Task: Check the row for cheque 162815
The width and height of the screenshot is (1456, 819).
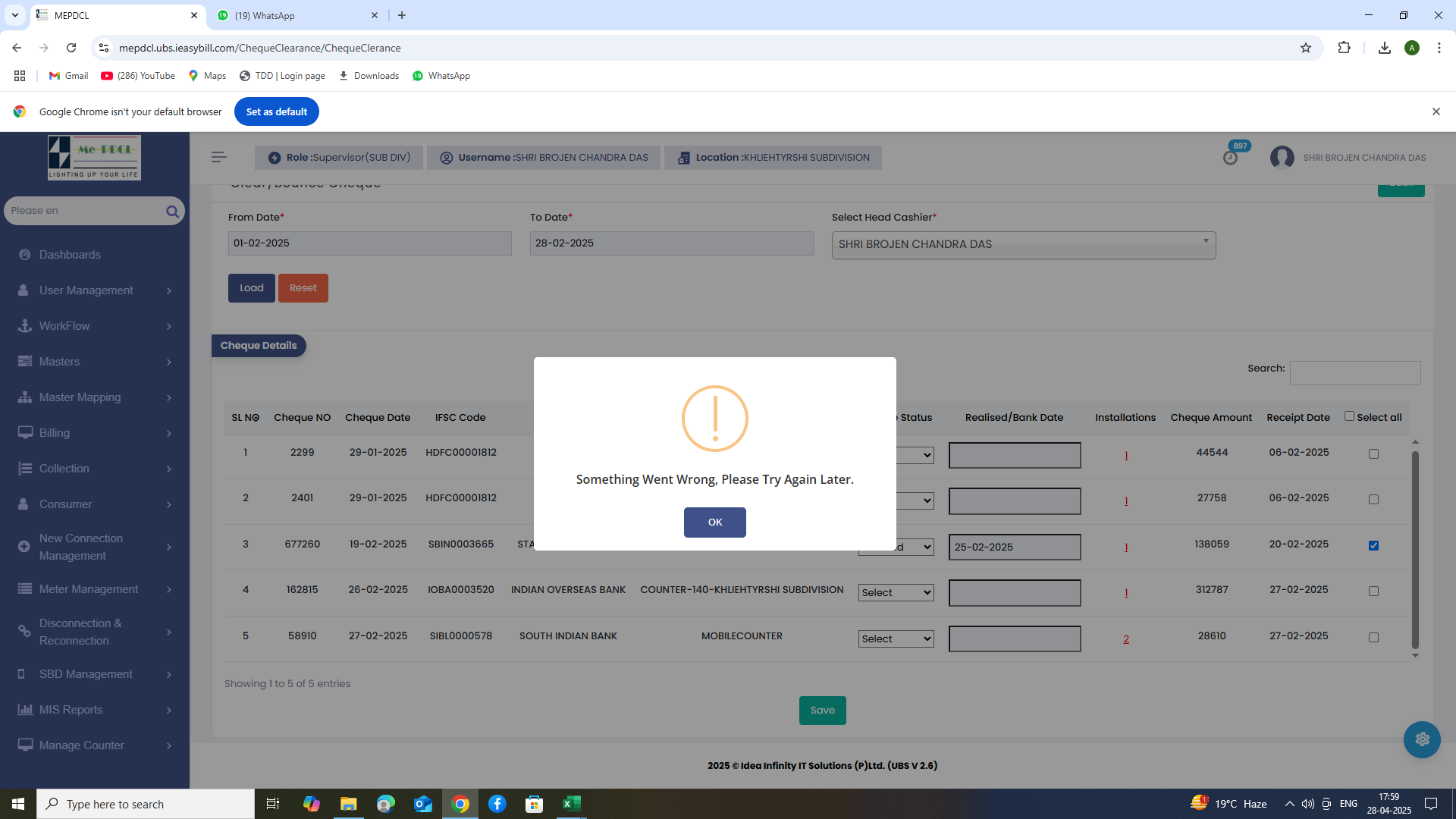Action: [x=1373, y=591]
